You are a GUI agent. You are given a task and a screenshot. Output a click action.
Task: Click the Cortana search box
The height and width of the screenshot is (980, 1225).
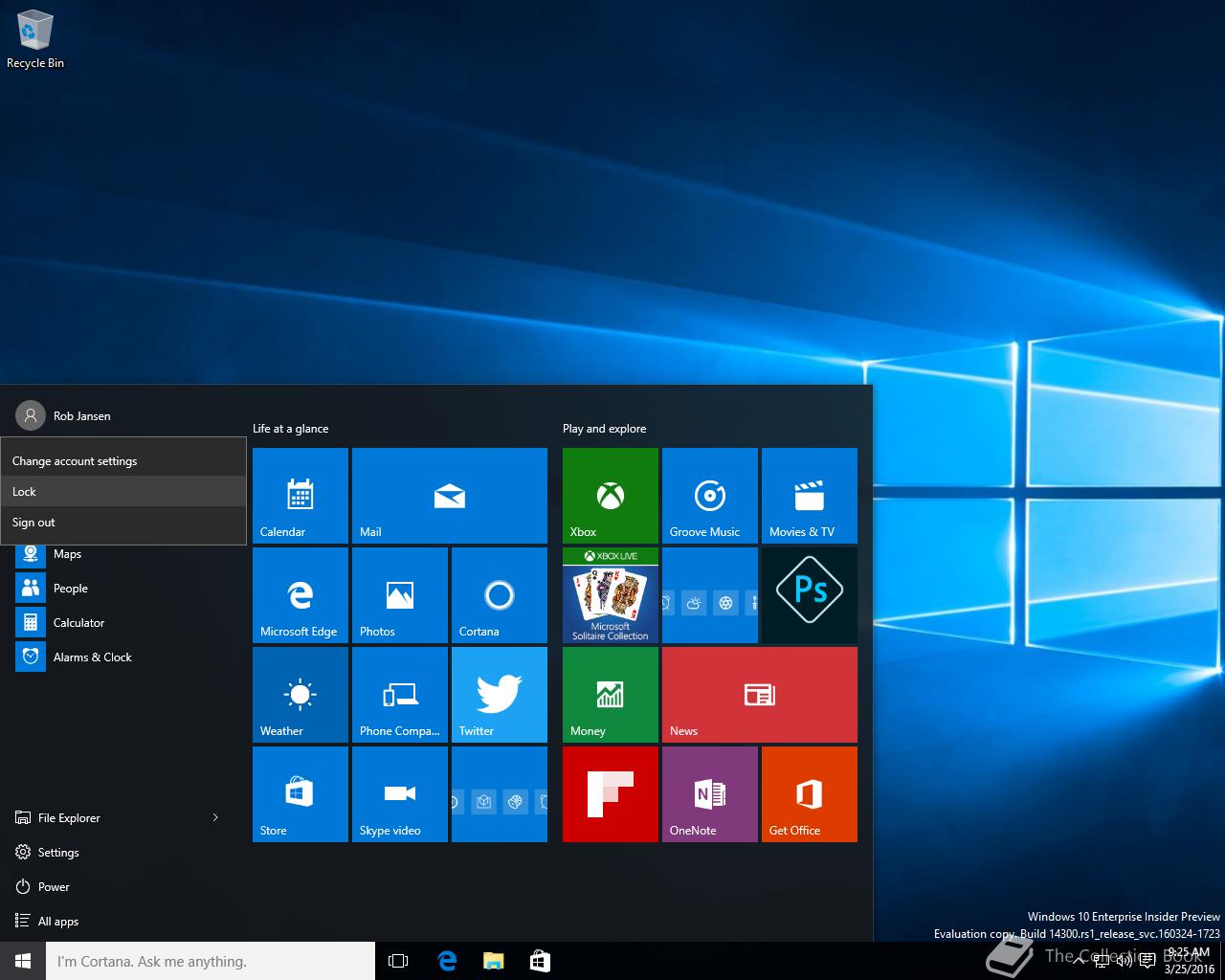tap(211, 961)
